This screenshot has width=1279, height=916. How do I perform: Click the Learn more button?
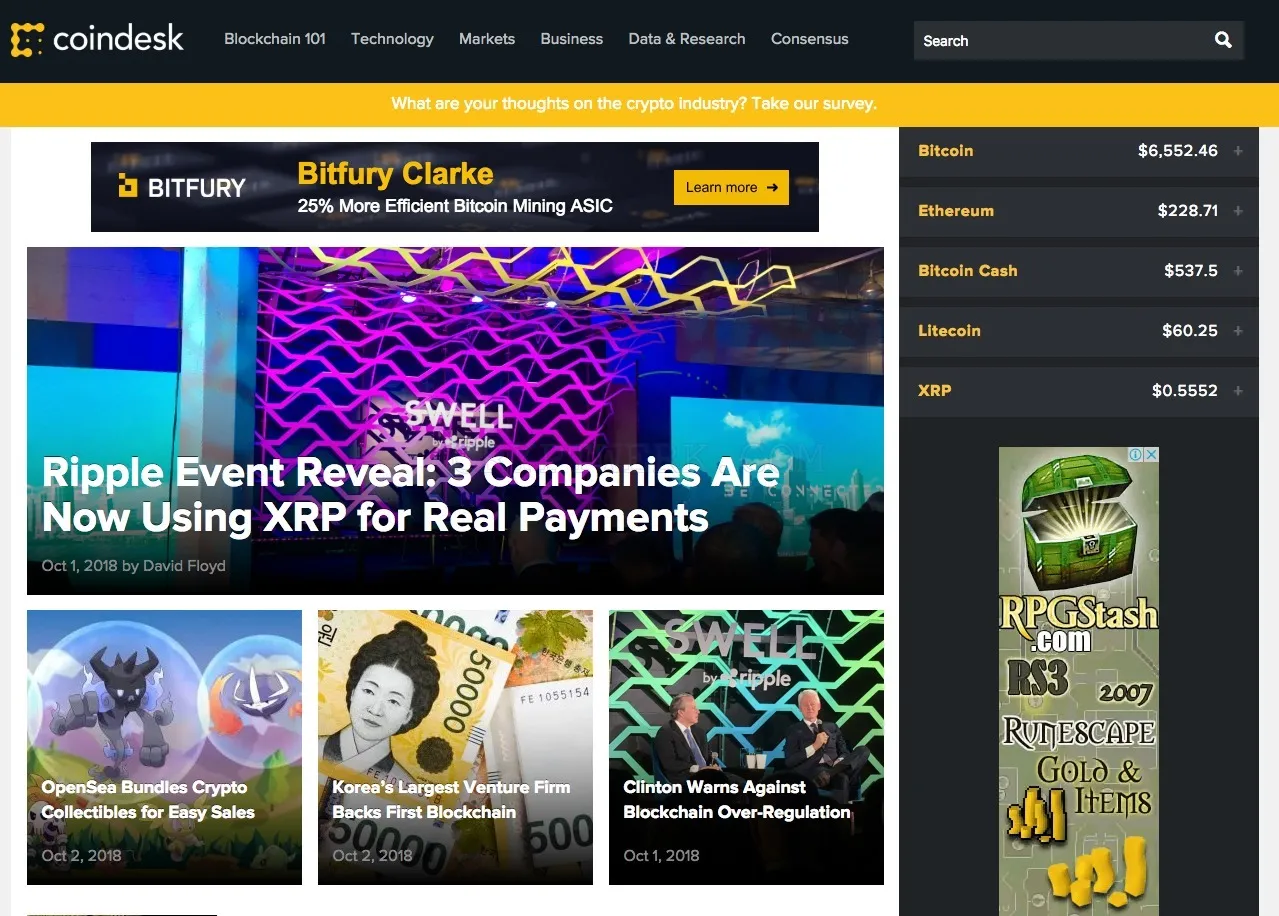click(731, 187)
